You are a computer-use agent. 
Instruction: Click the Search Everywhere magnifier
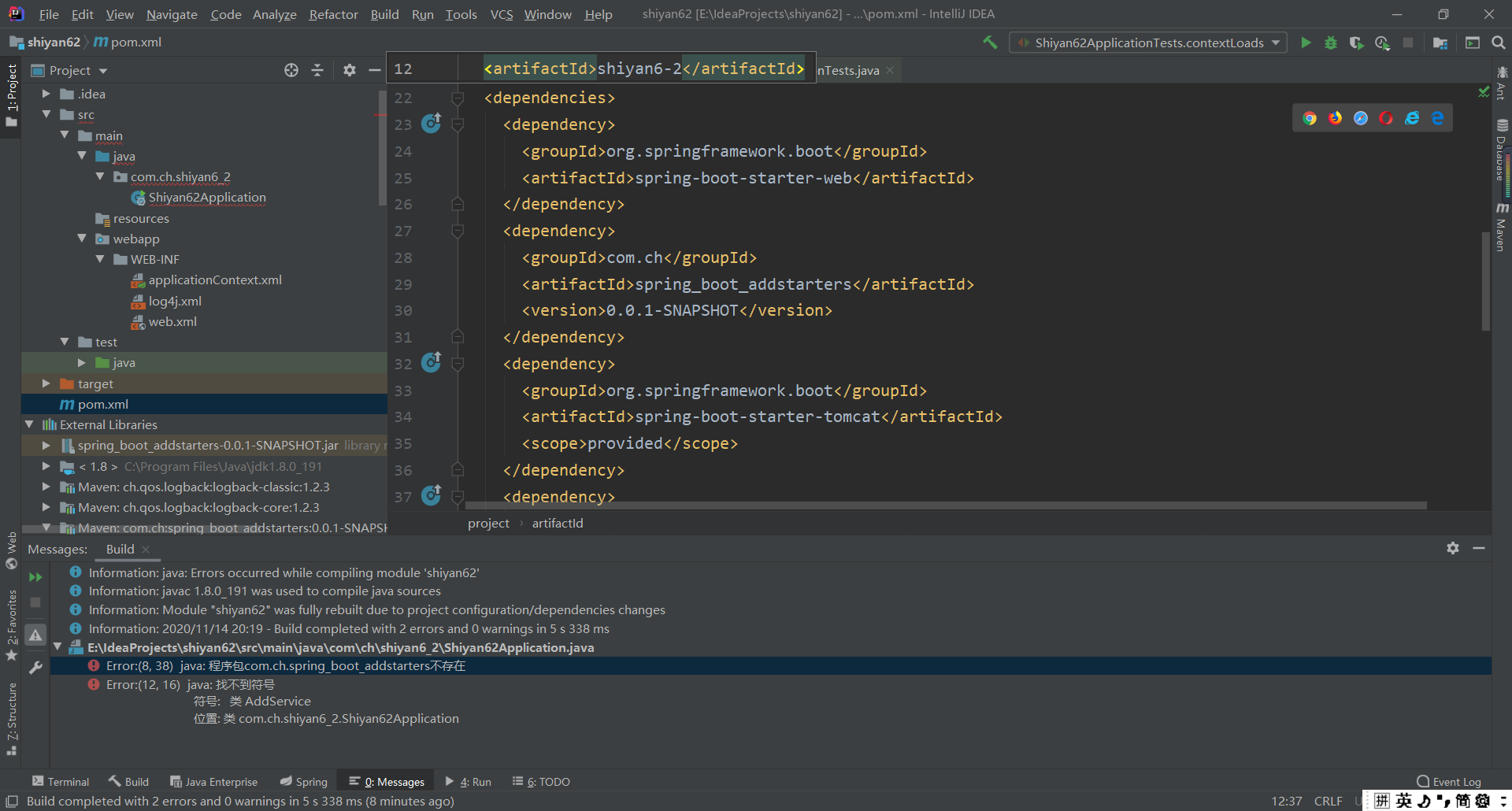[1499, 43]
